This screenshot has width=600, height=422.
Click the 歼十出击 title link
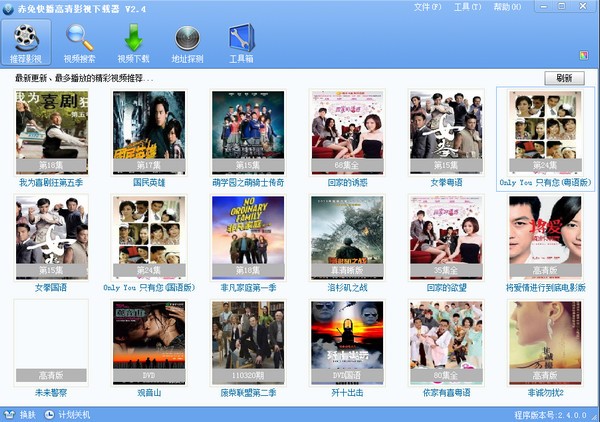point(347,393)
